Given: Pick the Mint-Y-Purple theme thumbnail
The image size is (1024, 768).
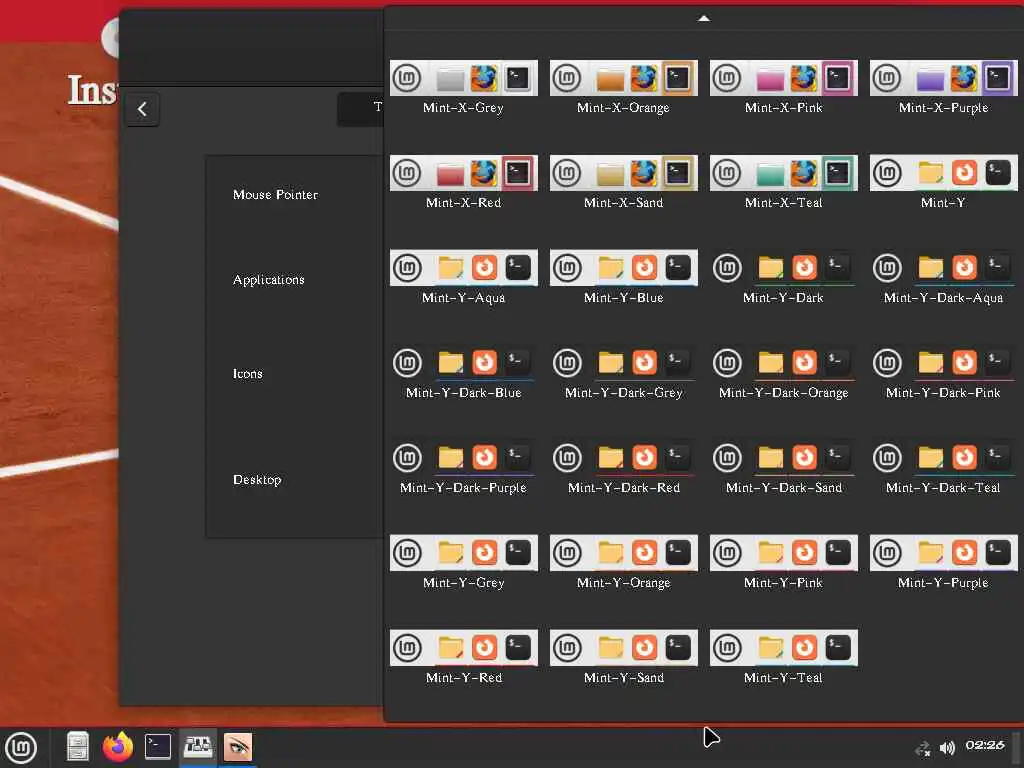Looking at the screenshot, I should point(944,552).
